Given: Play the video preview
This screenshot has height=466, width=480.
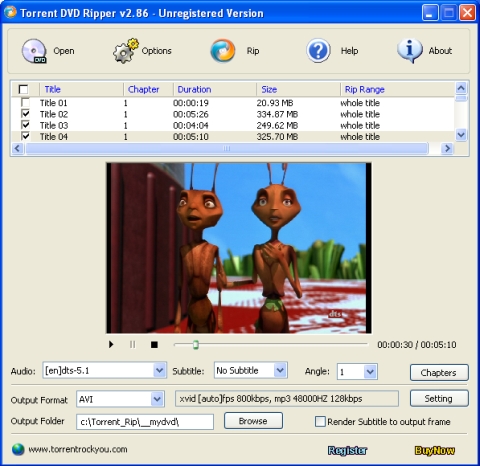Looking at the screenshot, I should [x=111, y=344].
